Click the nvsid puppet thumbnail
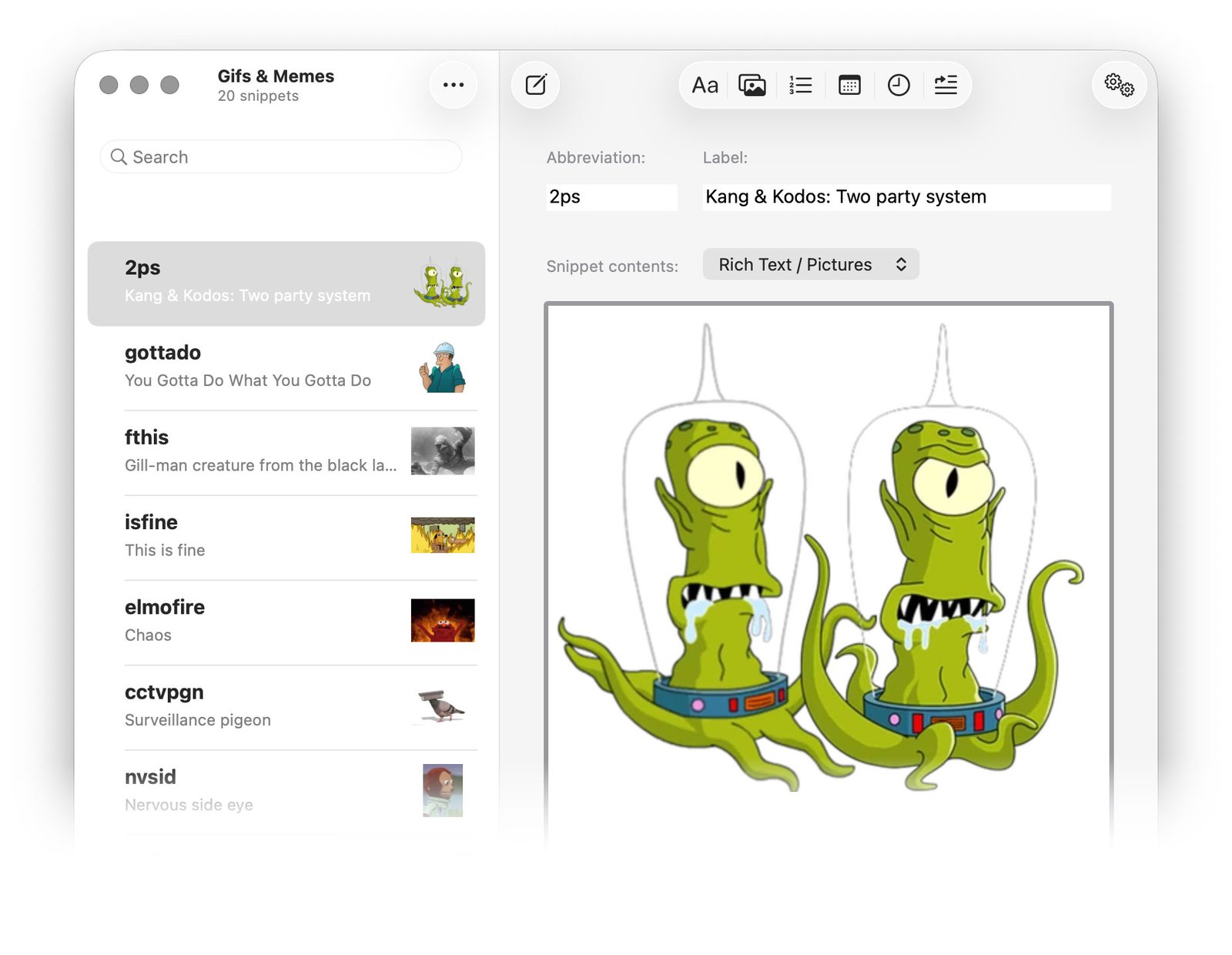Viewport: 1232px width, 955px height. tap(443, 790)
